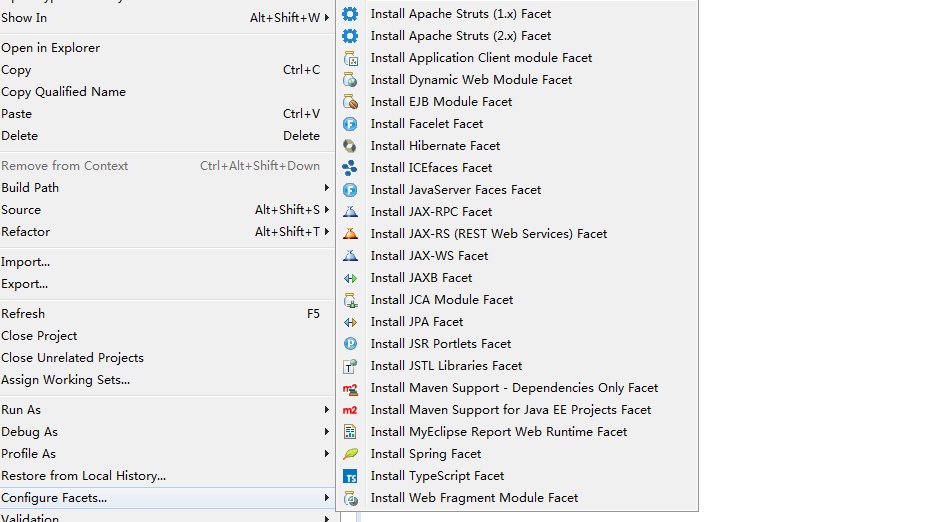
Task: Click the Install Apache Struts (1.x) Facet label
Action: (460, 14)
